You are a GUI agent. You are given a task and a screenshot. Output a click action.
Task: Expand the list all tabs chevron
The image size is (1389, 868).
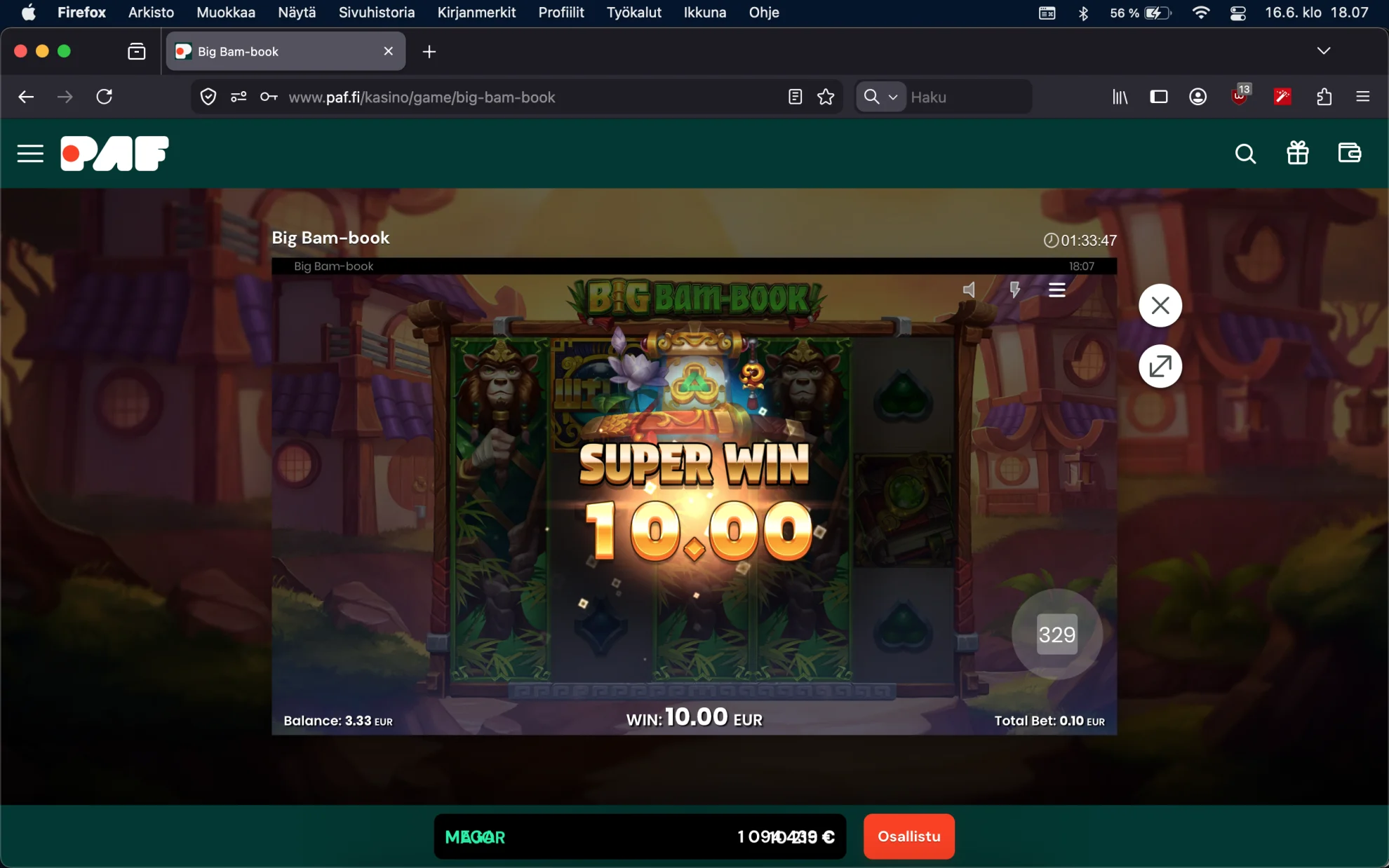[x=1324, y=50]
